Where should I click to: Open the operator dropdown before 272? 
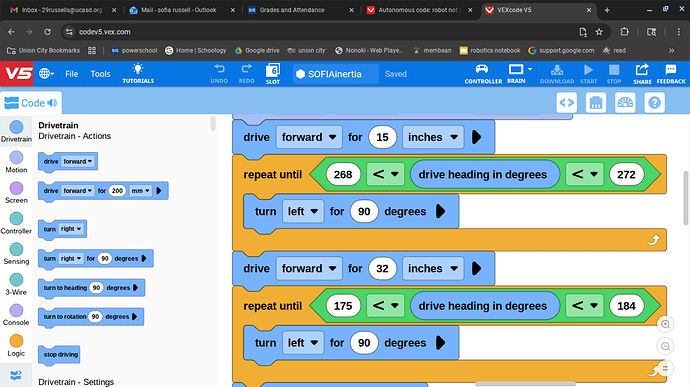584,174
